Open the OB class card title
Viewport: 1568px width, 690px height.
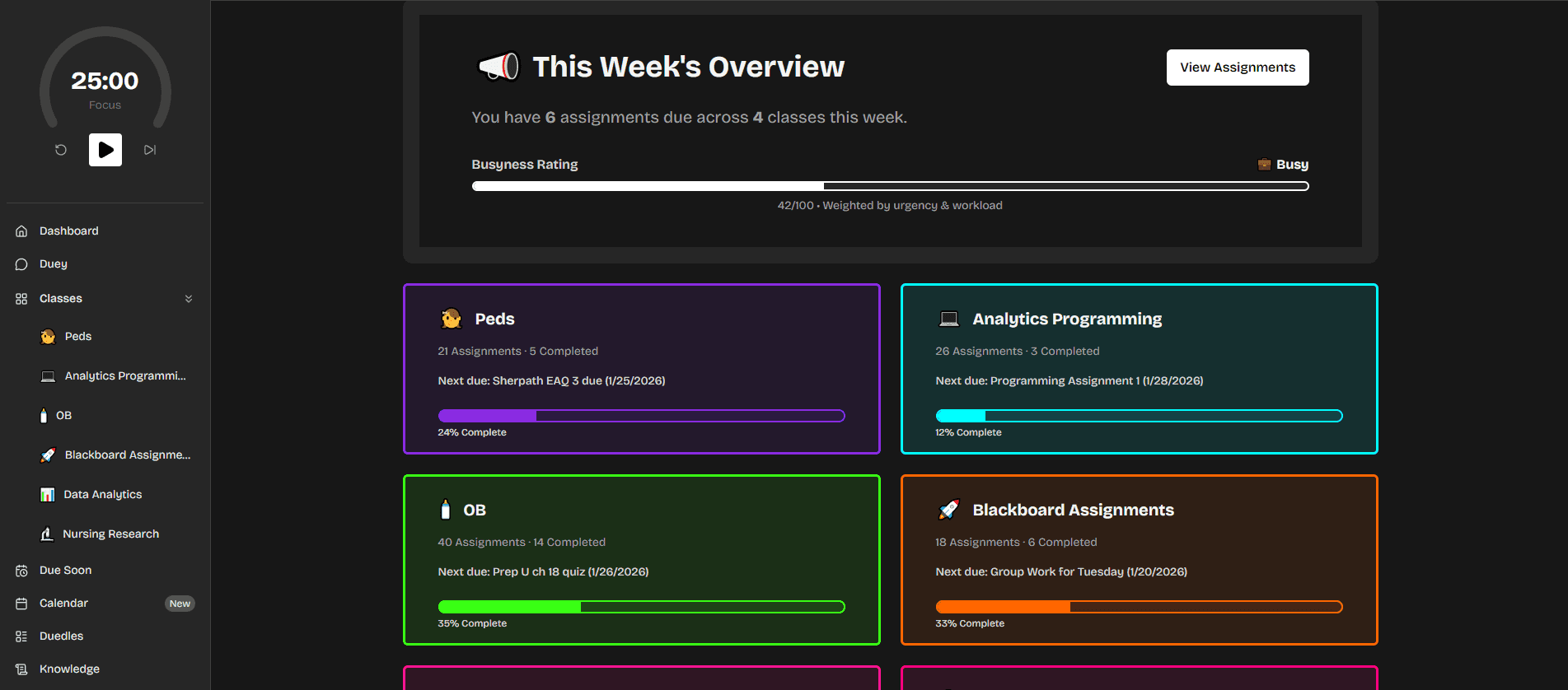point(475,511)
